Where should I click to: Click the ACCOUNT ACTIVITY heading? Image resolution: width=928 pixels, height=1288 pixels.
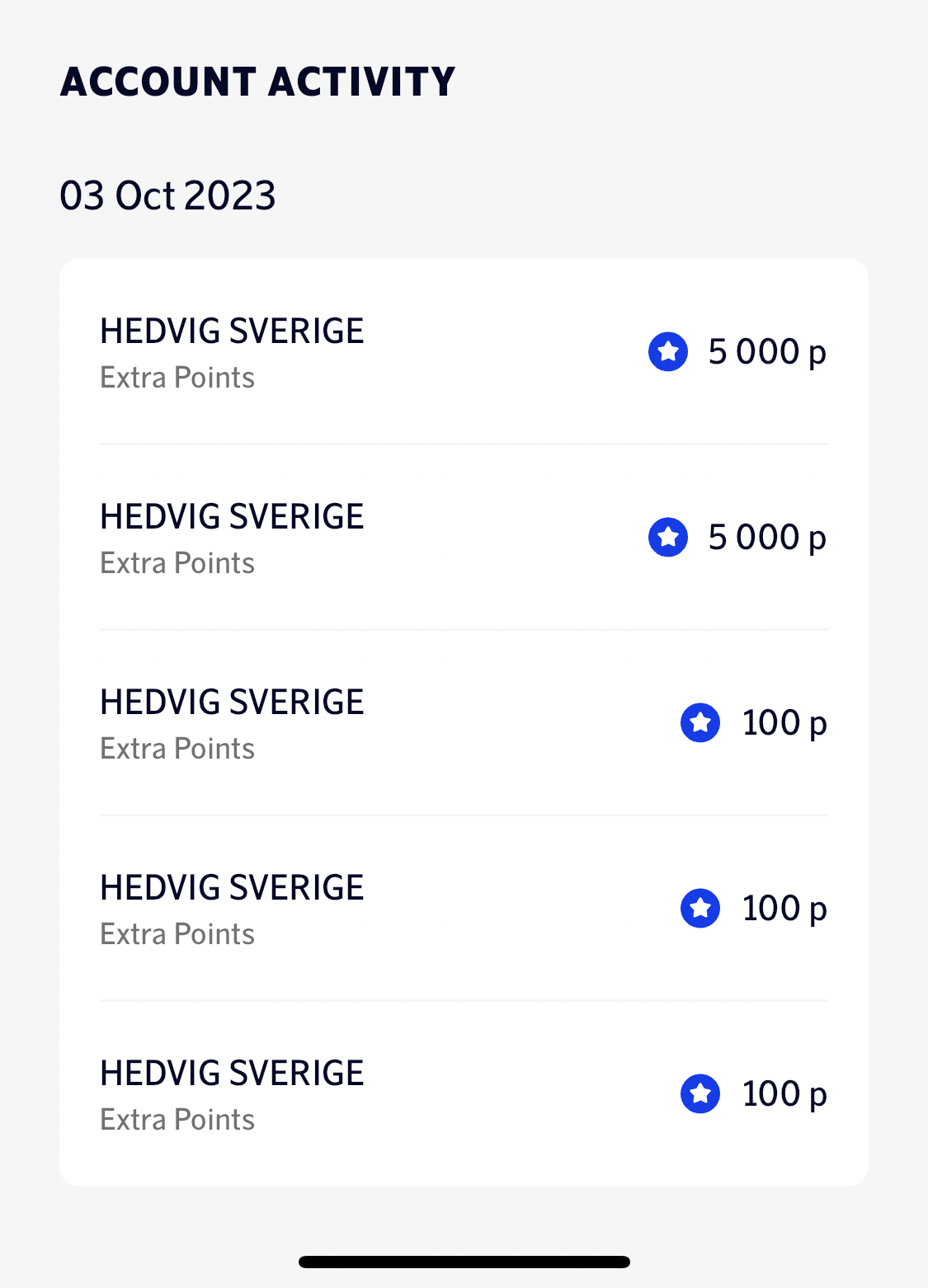258,82
